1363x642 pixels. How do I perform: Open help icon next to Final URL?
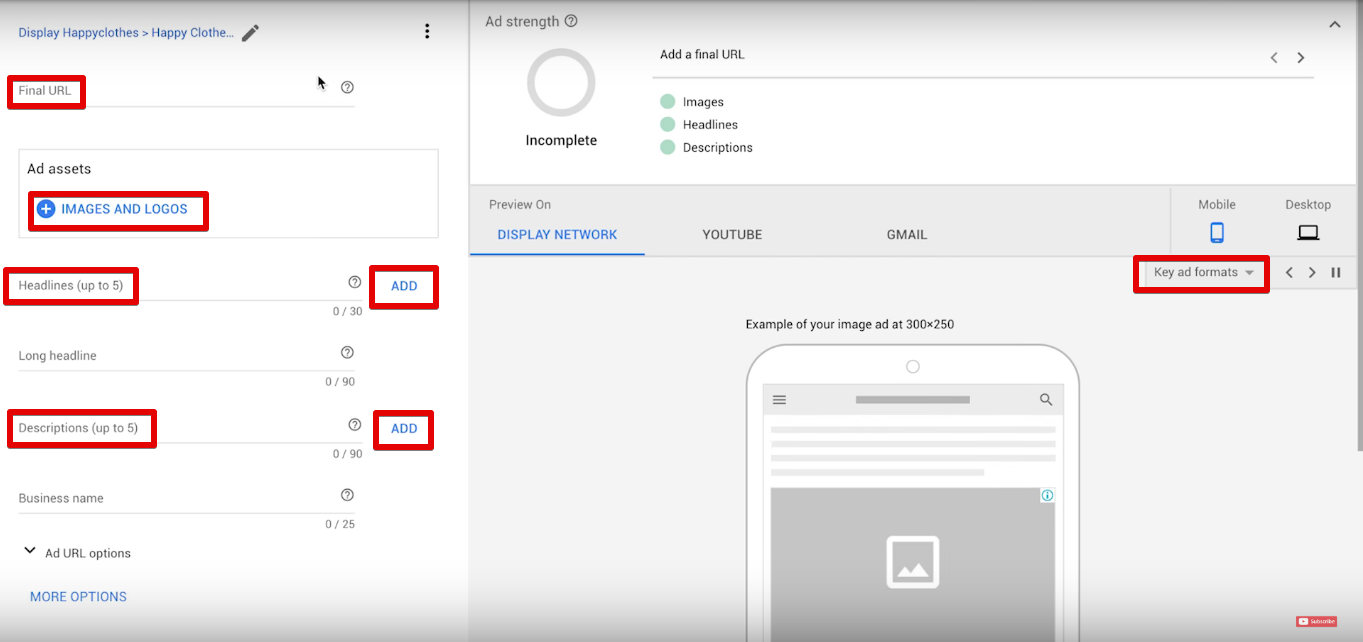point(347,87)
